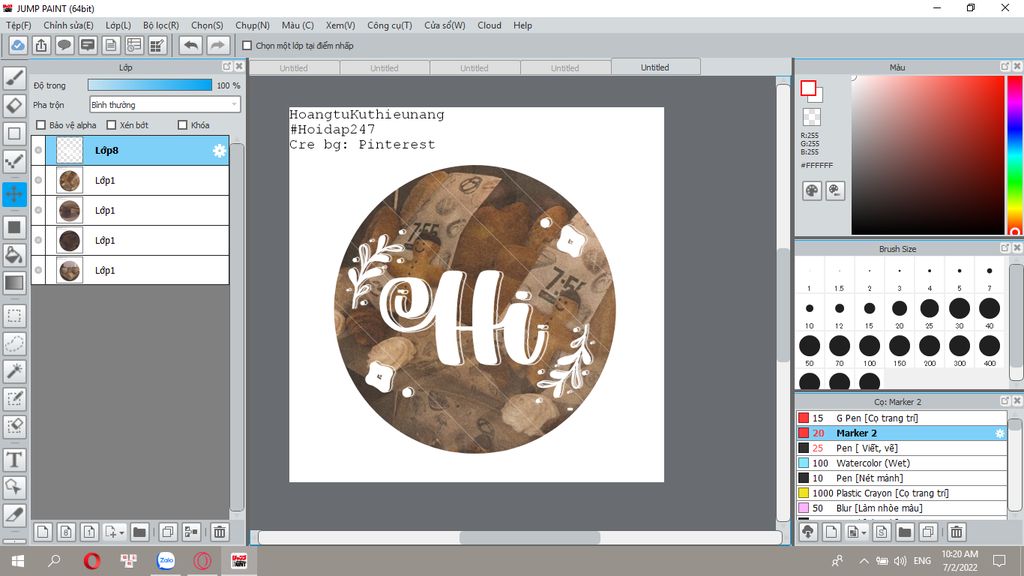Screen dimensions: 1024x576
Task: Open the cloud icon in top toolbar
Action: coord(18,45)
